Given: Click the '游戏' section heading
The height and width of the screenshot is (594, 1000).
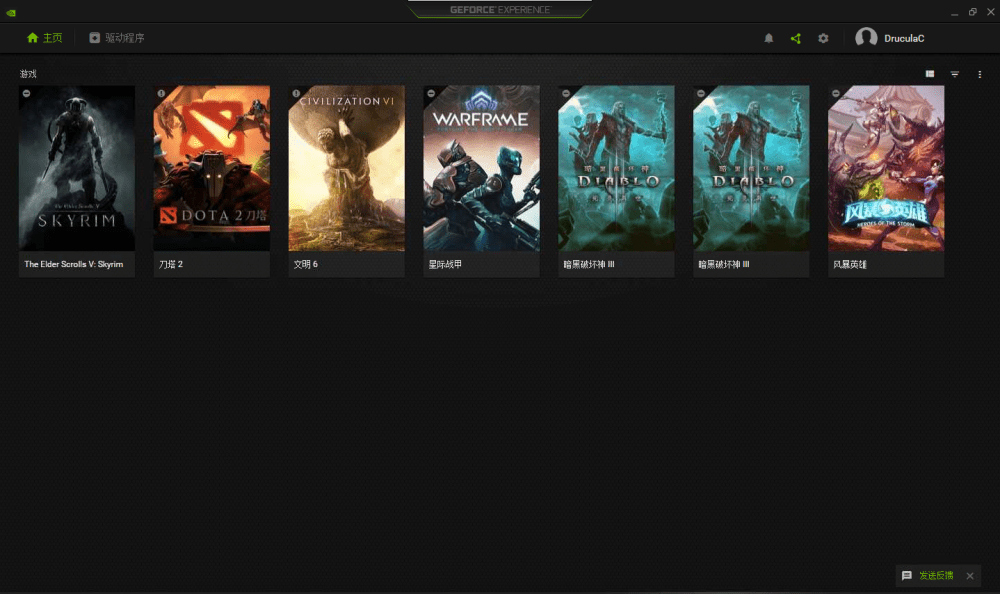Looking at the screenshot, I should [x=28, y=74].
